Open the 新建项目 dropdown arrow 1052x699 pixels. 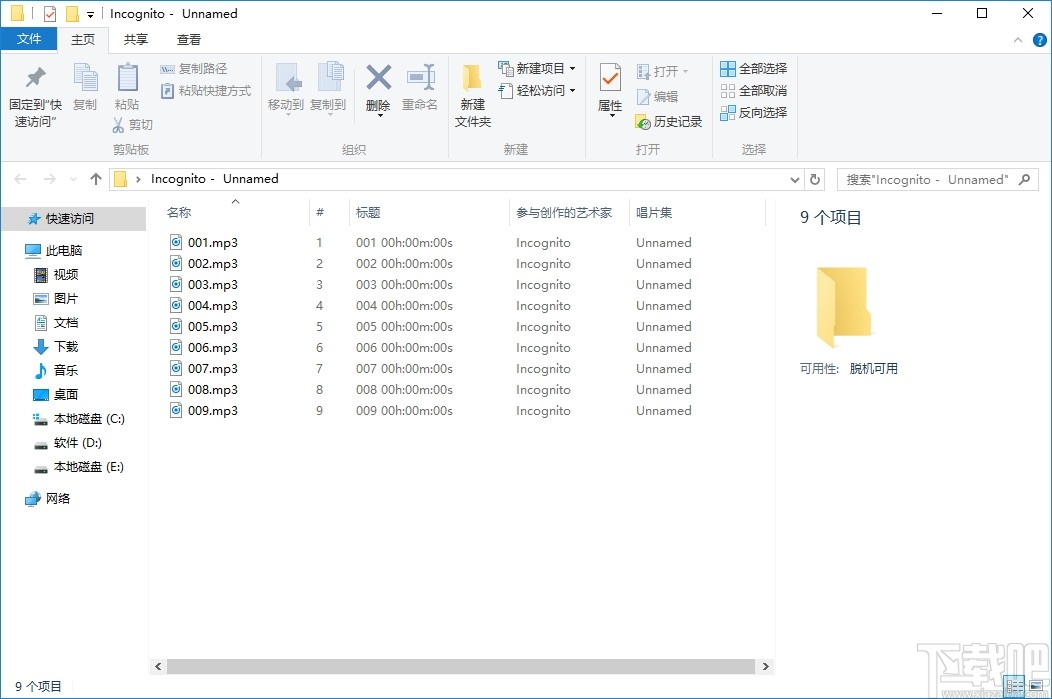tap(571, 68)
